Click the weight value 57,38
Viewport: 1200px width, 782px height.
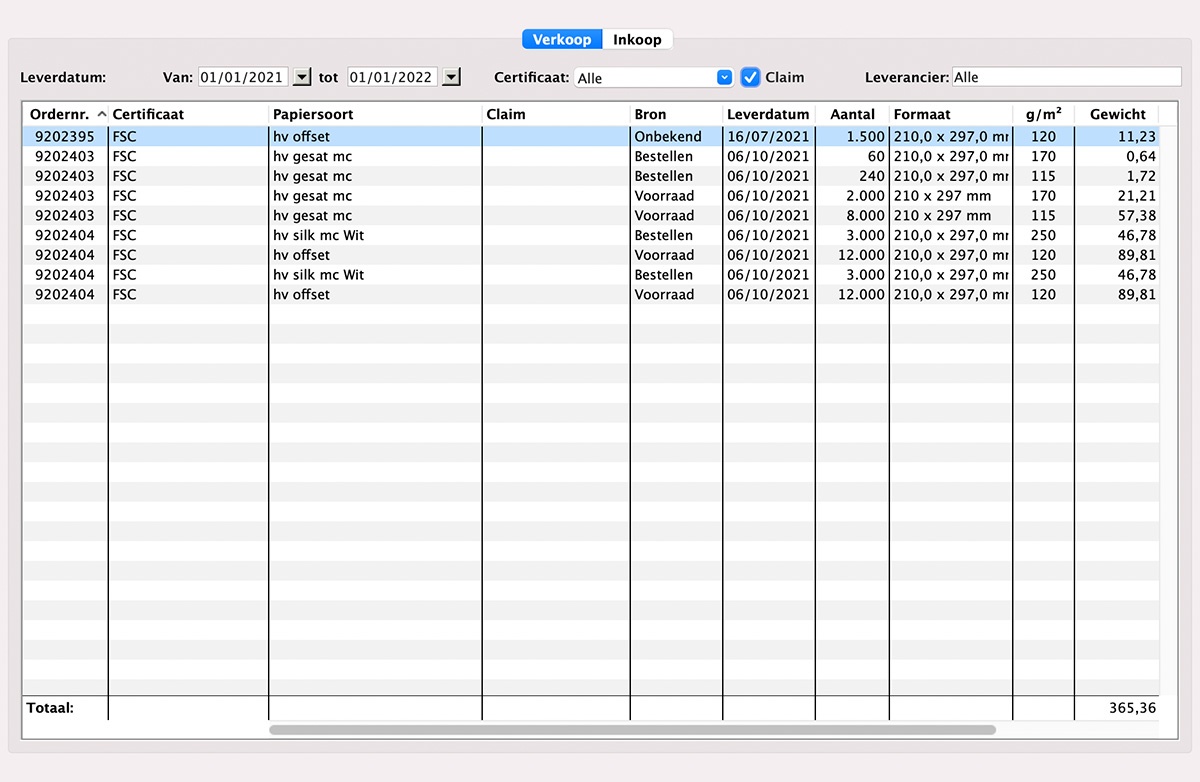pyautogui.click(x=1138, y=216)
